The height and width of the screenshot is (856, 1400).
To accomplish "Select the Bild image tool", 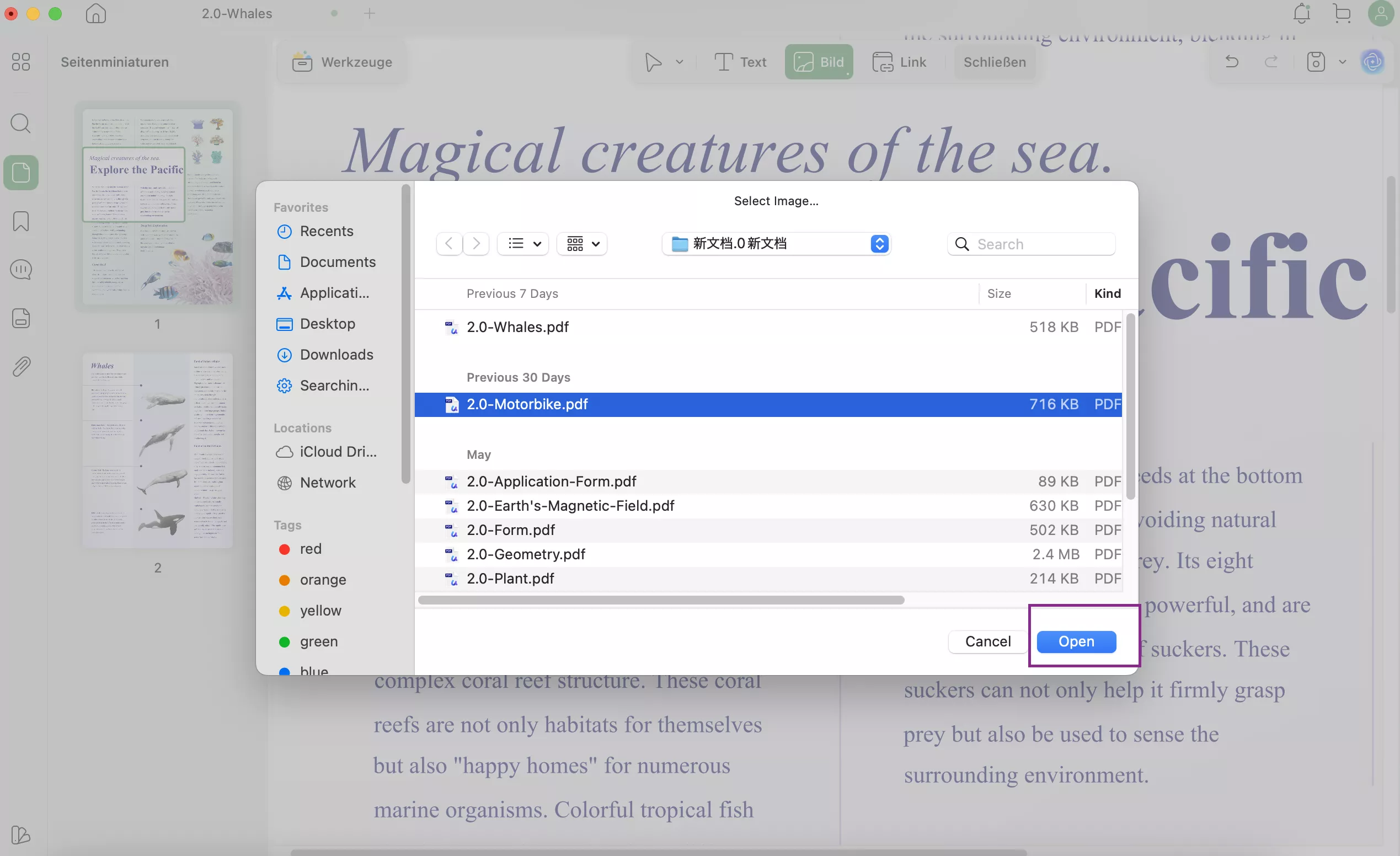I will 818,61.
